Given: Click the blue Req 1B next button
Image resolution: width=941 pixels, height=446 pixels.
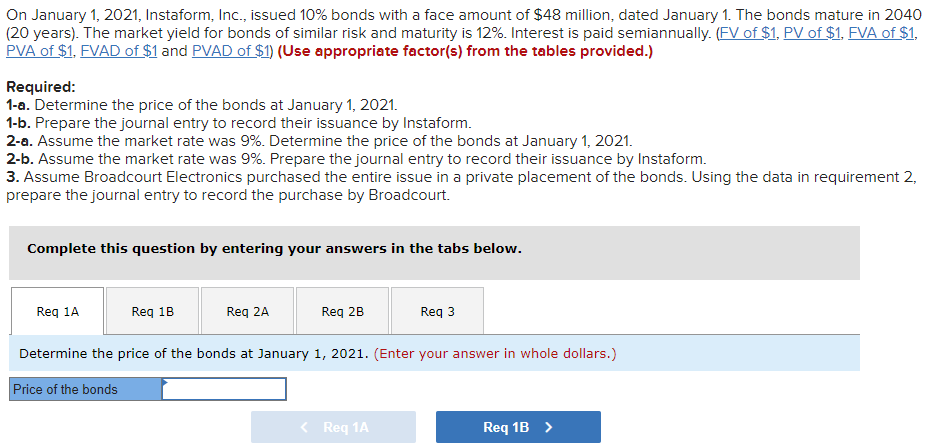Looking at the screenshot, I should pyautogui.click(x=518, y=427).
